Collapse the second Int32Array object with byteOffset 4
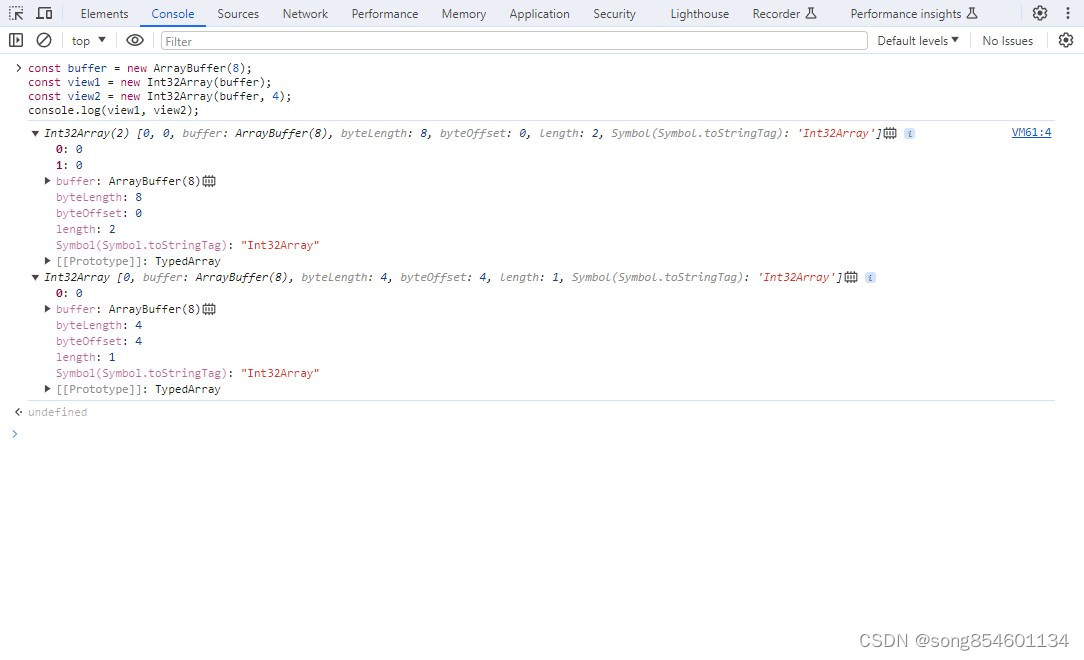The height and width of the screenshot is (660, 1084). coord(35,277)
